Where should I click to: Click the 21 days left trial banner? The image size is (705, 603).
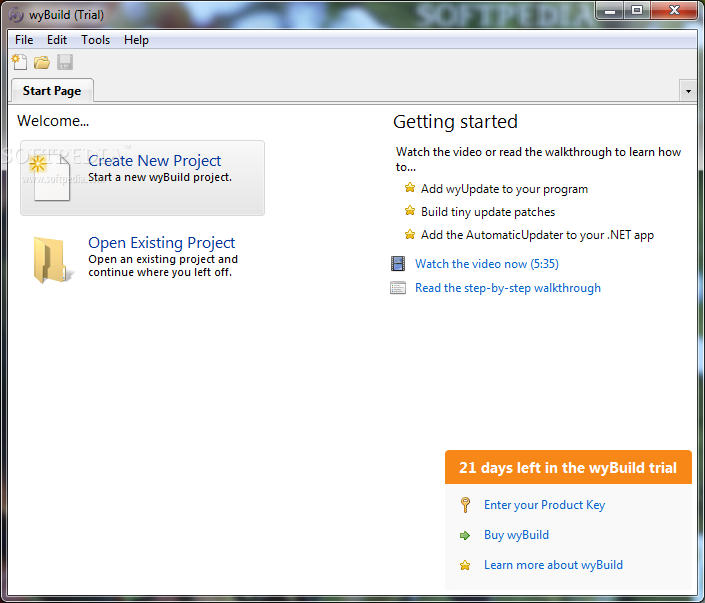(x=568, y=468)
